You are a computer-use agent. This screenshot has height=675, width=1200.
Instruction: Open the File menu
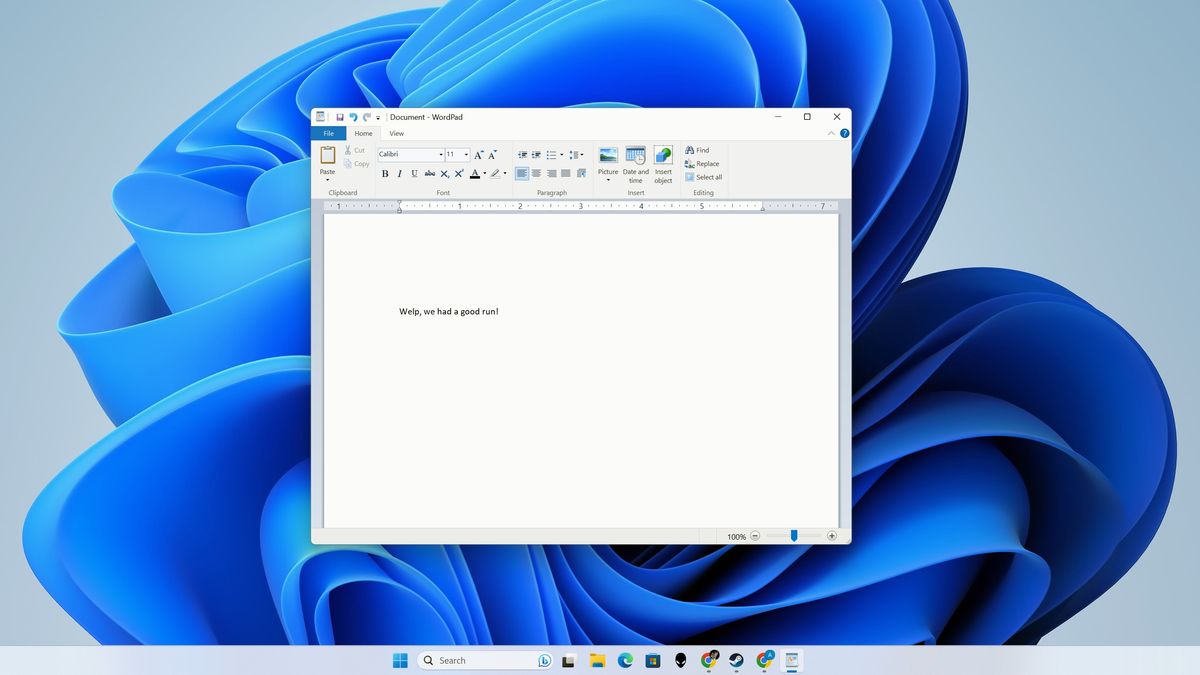[x=329, y=133]
